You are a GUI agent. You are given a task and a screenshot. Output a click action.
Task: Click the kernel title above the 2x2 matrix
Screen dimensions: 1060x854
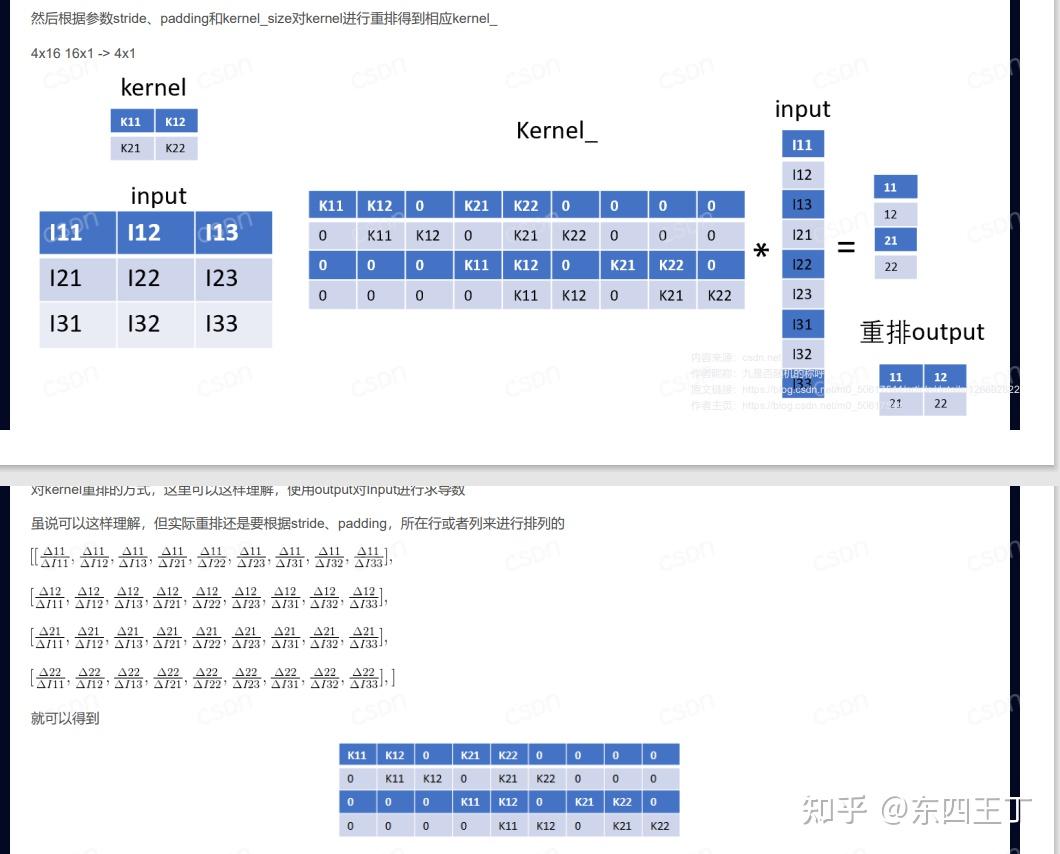[x=153, y=88]
